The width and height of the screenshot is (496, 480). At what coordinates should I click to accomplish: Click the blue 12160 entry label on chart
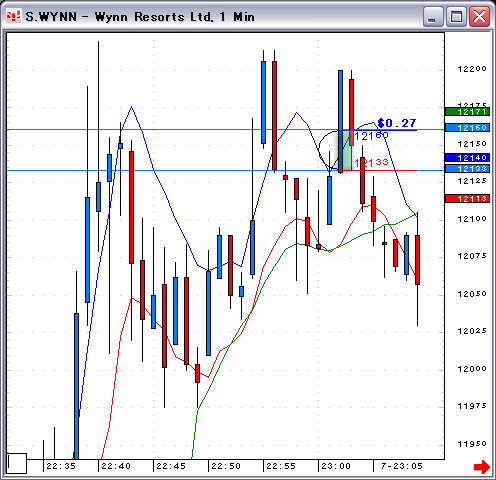click(x=371, y=136)
